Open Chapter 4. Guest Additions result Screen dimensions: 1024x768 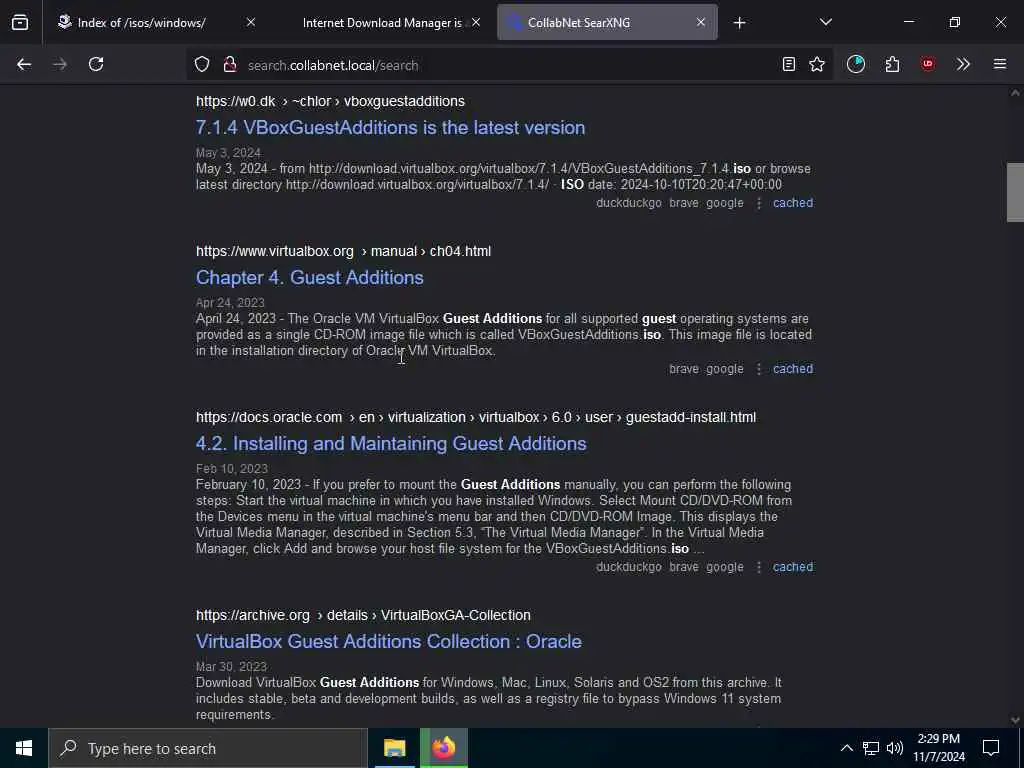[x=310, y=278]
